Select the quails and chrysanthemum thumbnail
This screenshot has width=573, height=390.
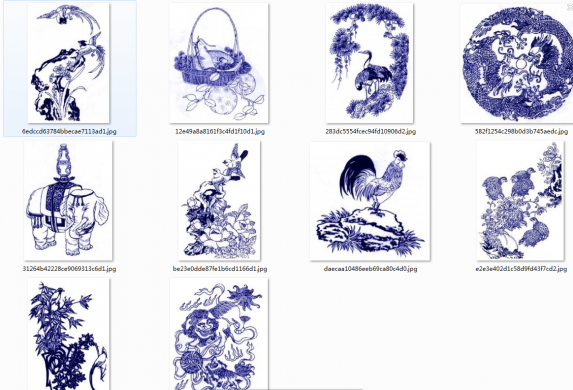tap(520, 201)
